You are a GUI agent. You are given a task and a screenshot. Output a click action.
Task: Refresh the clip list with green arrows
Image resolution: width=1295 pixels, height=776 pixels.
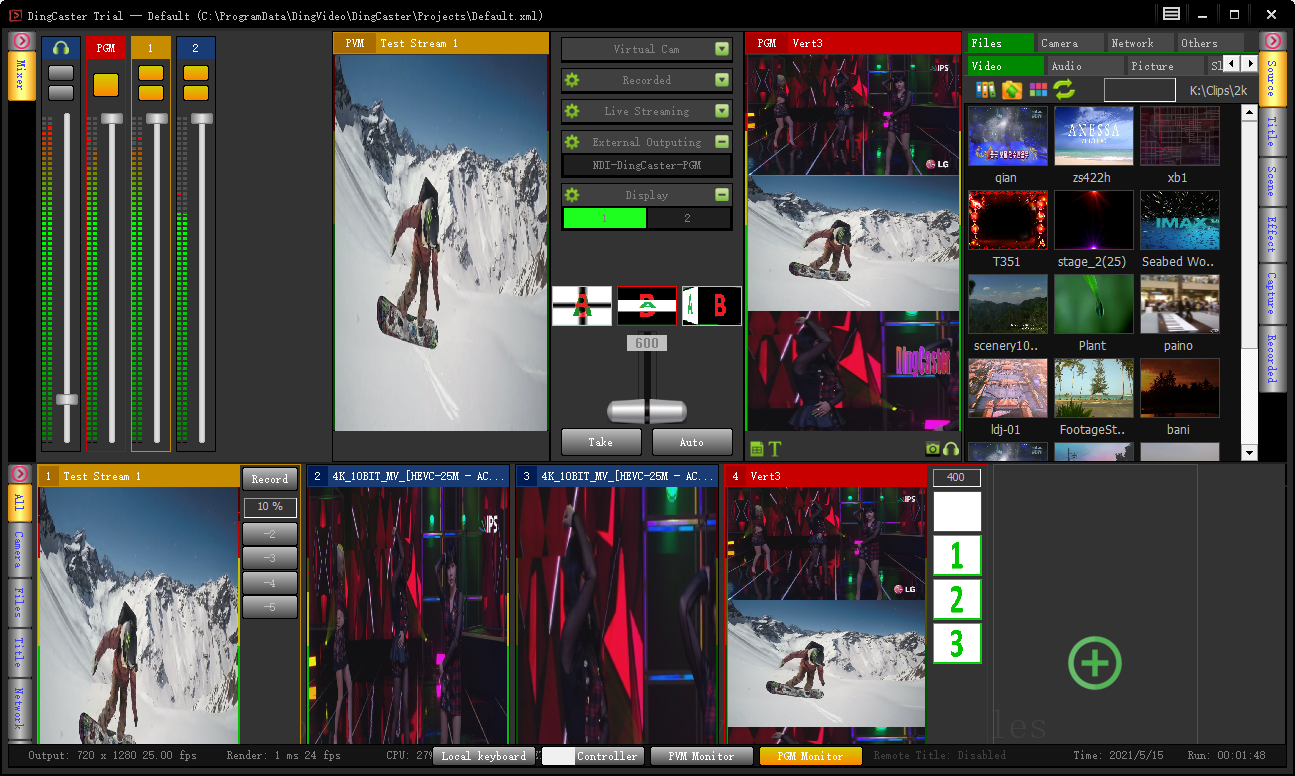click(1064, 90)
